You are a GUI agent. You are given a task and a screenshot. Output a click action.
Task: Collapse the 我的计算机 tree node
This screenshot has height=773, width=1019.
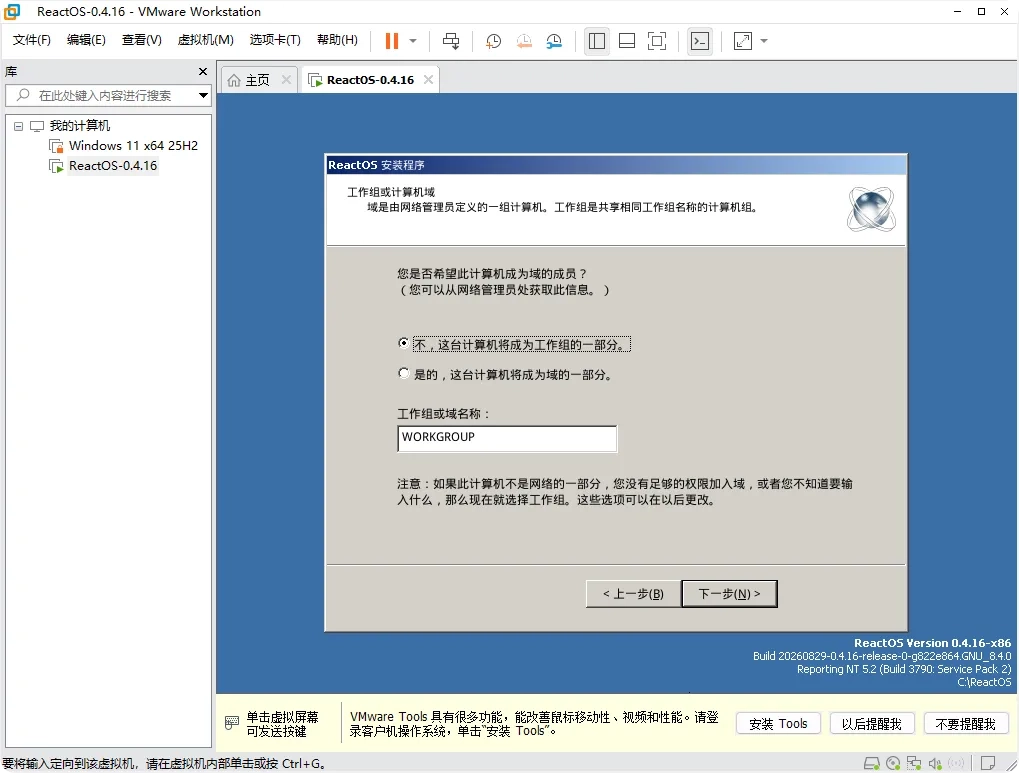point(19,126)
